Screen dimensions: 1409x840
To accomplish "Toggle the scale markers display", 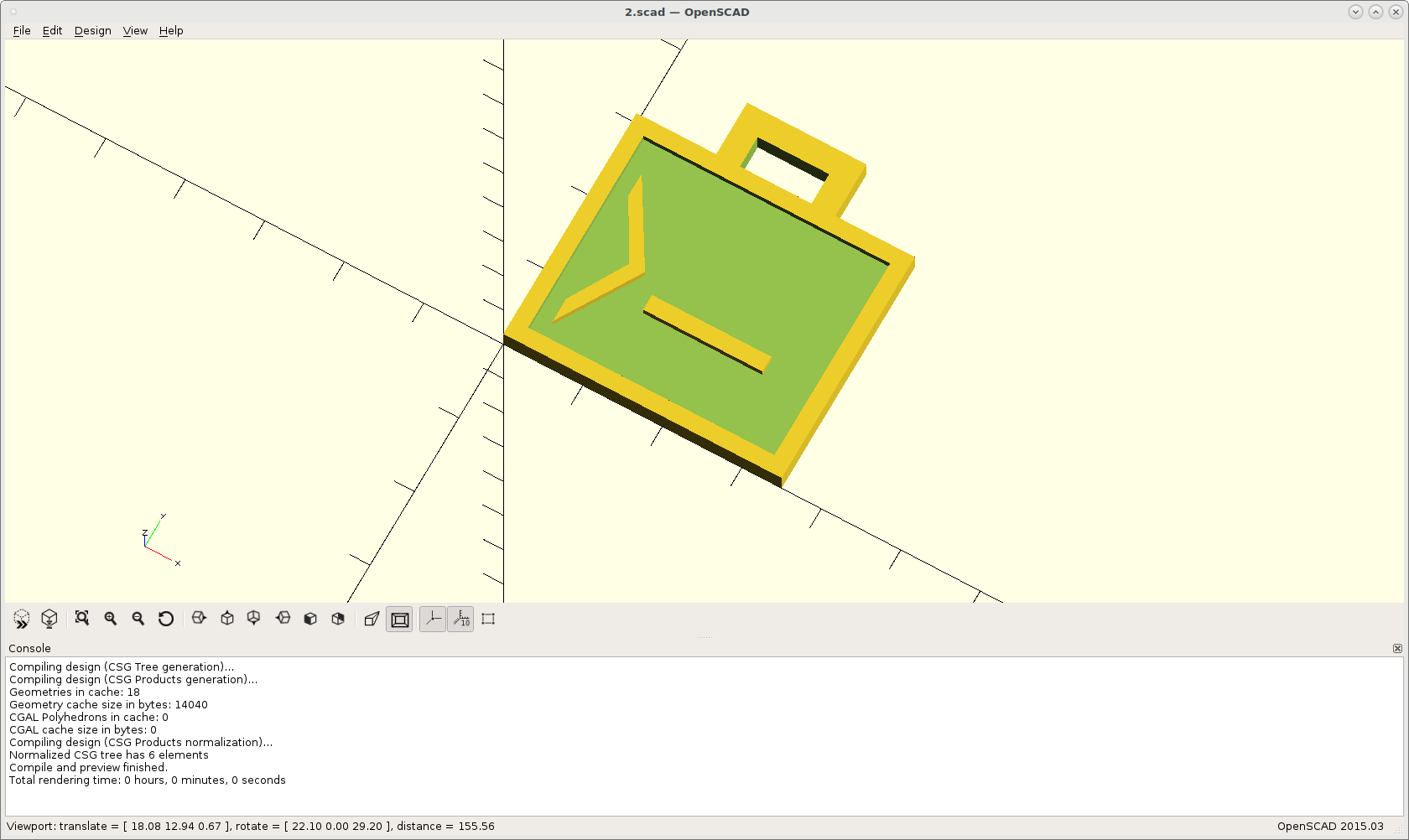I will [x=460, y=619].
